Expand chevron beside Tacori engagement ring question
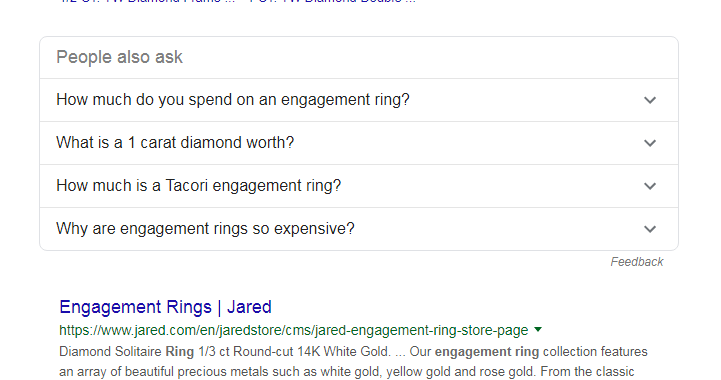 tap(650, 186)
